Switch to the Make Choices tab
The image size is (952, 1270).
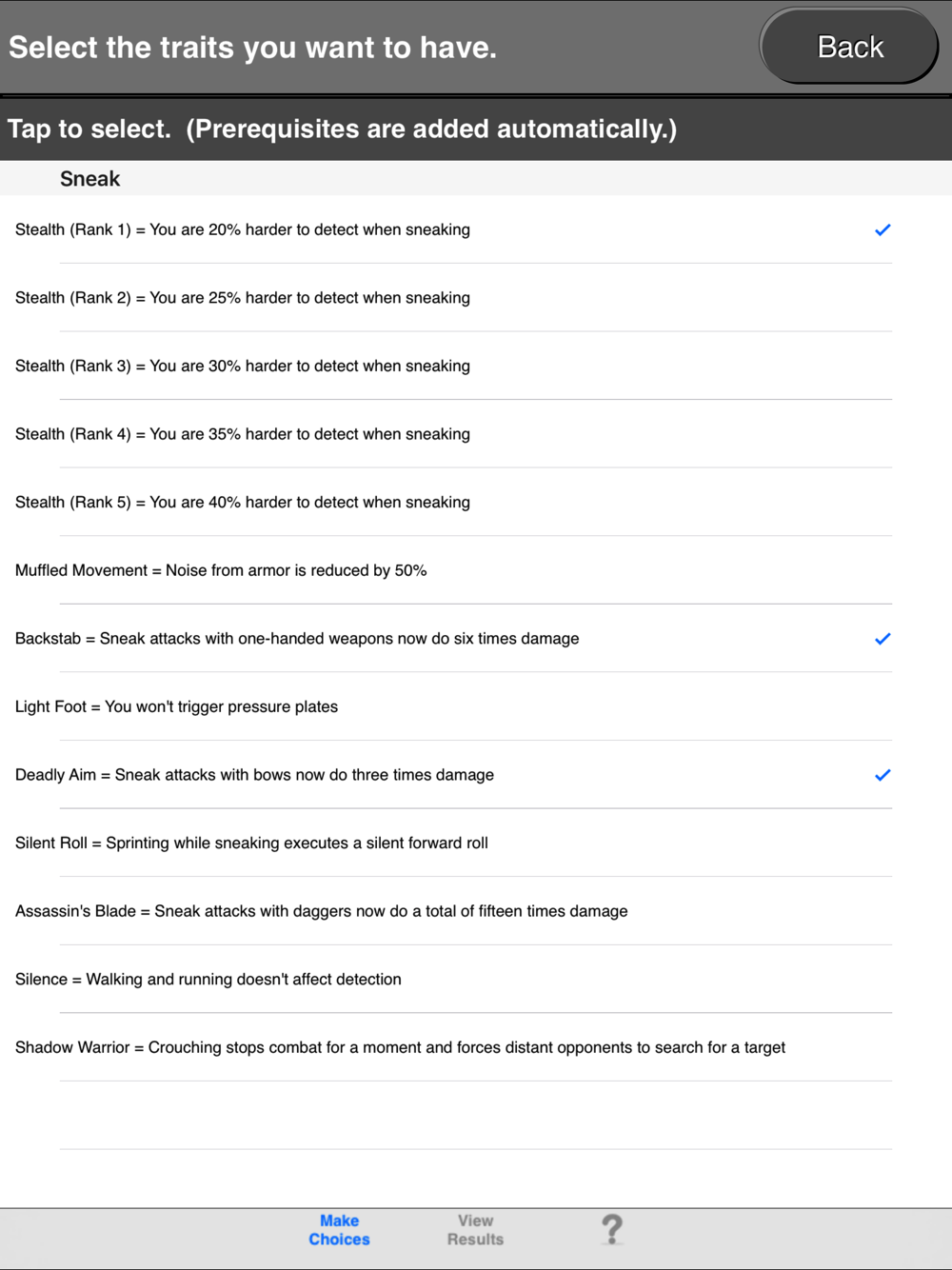(x=339, y=1230)
